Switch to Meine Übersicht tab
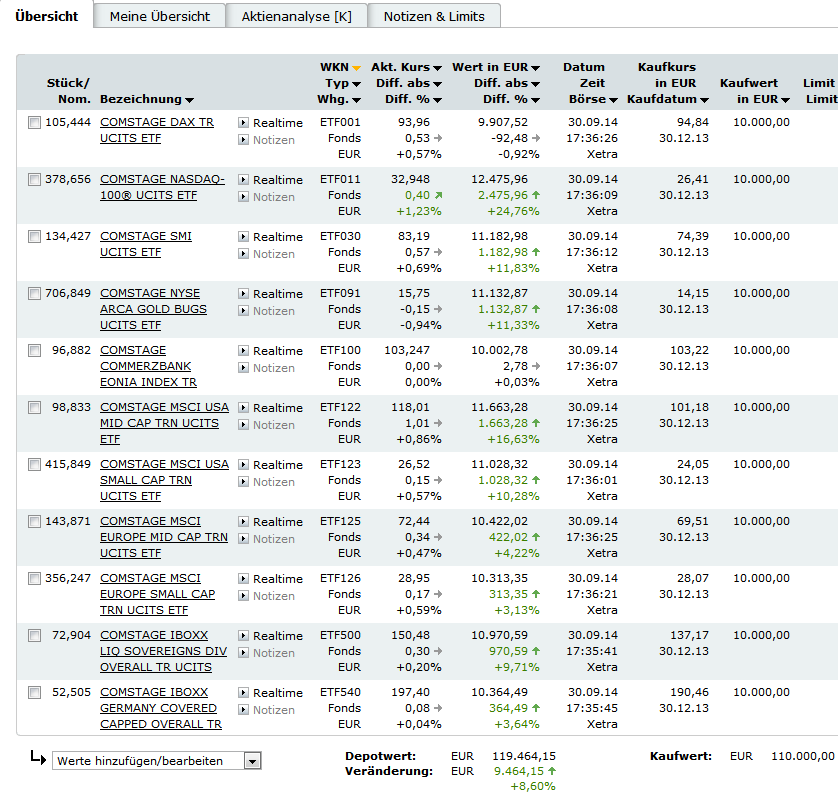 point(159,16)
